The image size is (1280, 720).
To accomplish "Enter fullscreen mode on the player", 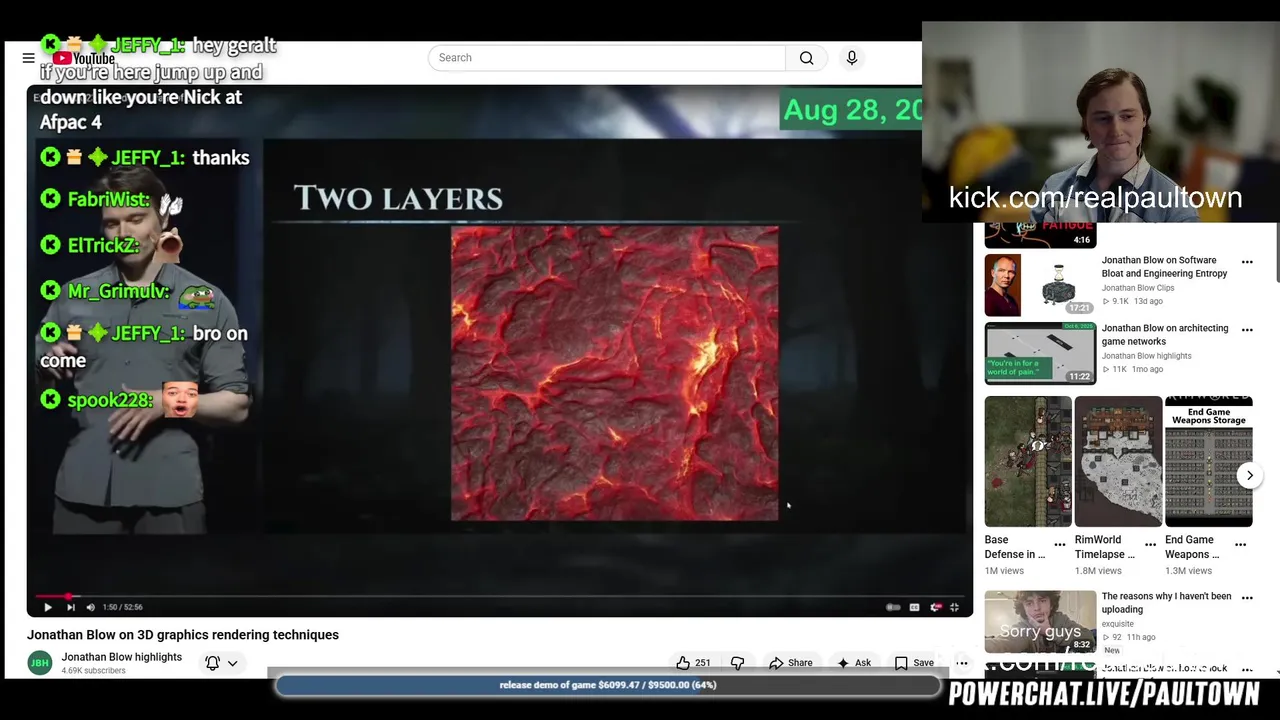I will click(x=955, y=607).
